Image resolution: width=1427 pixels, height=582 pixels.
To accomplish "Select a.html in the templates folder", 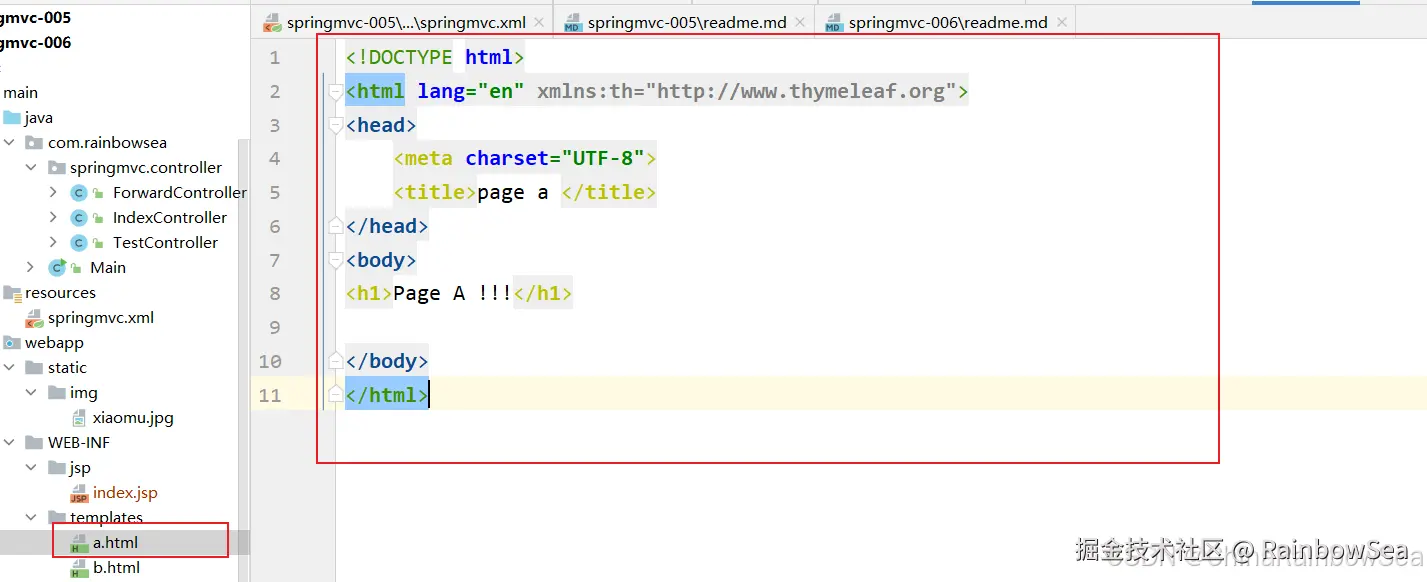I will (115, 543).
